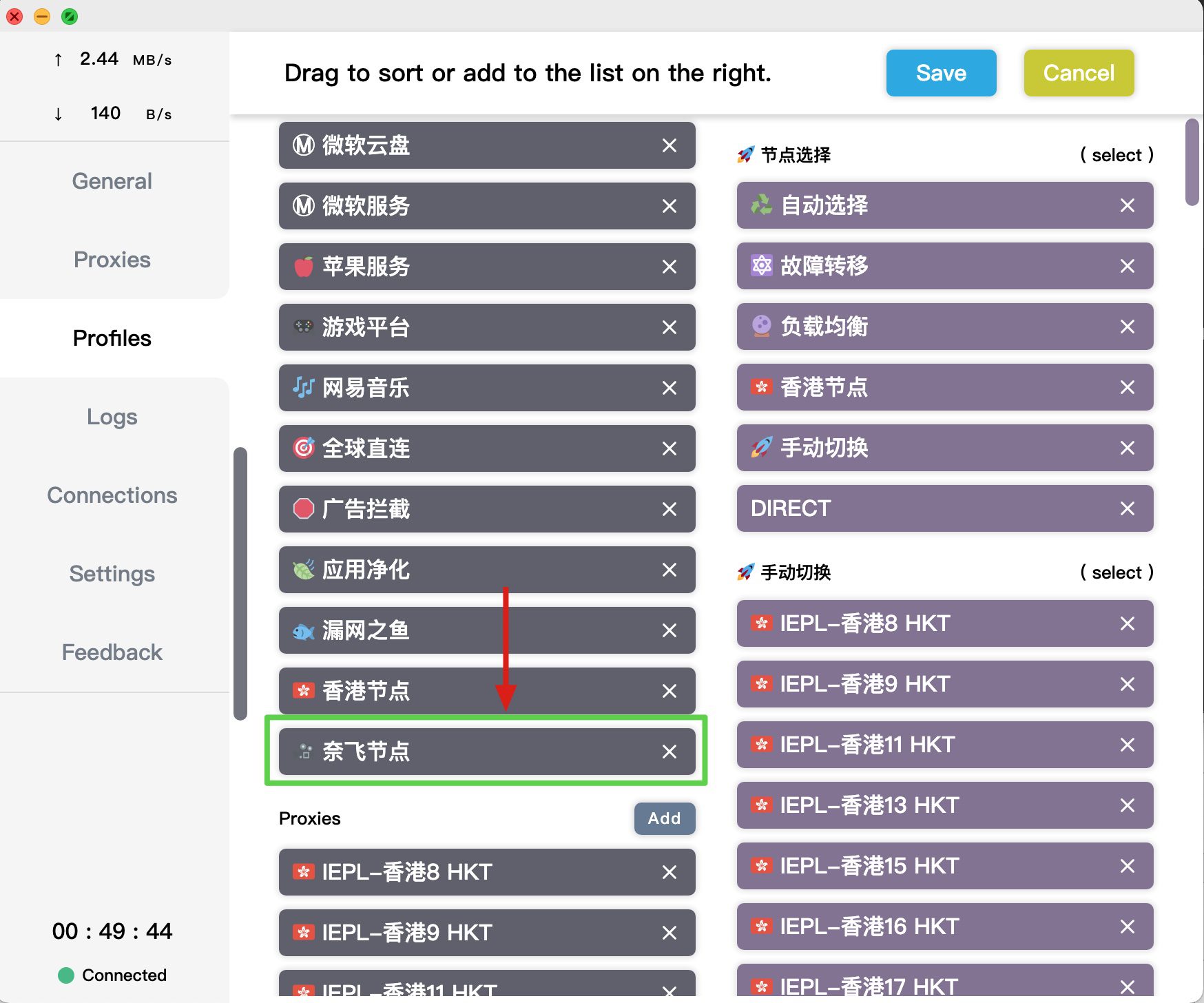Open the Connections tab in sidebar
The image size is (1204, 1003).
[x=112, y=495]
